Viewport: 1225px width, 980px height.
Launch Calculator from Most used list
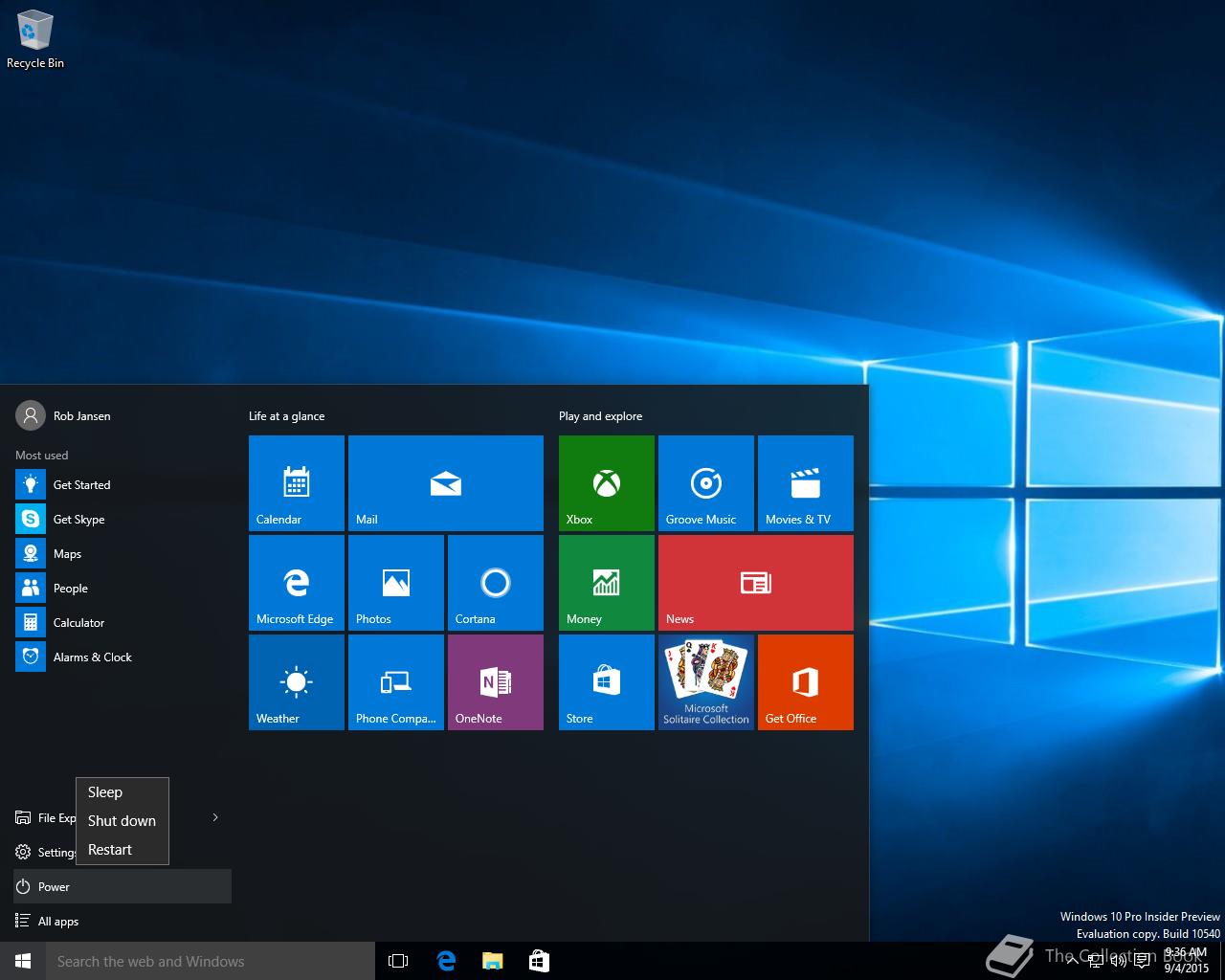pyautogui.click(x=122, y=623)
